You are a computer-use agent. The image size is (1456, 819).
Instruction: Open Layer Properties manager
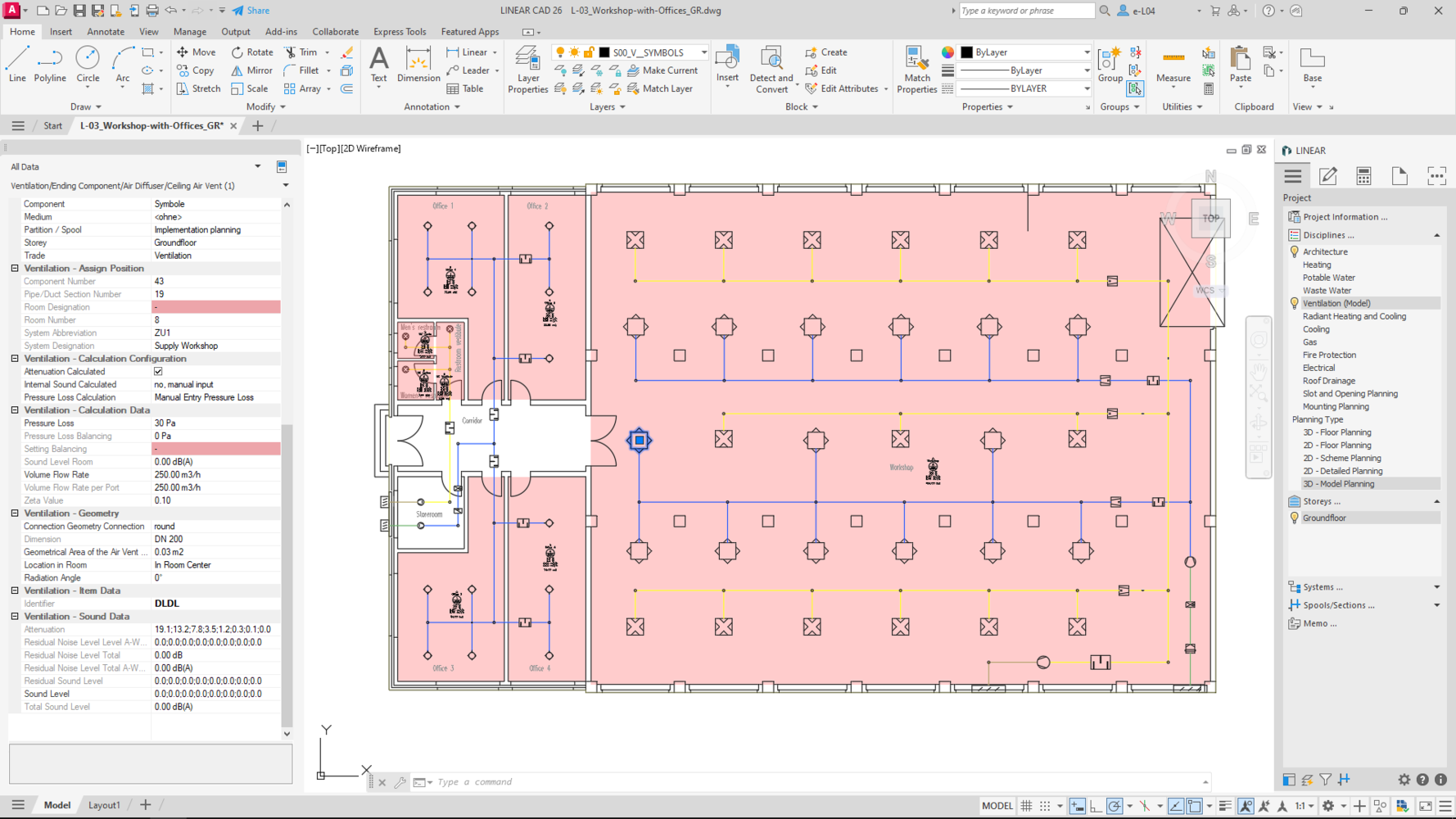point(527,69)
